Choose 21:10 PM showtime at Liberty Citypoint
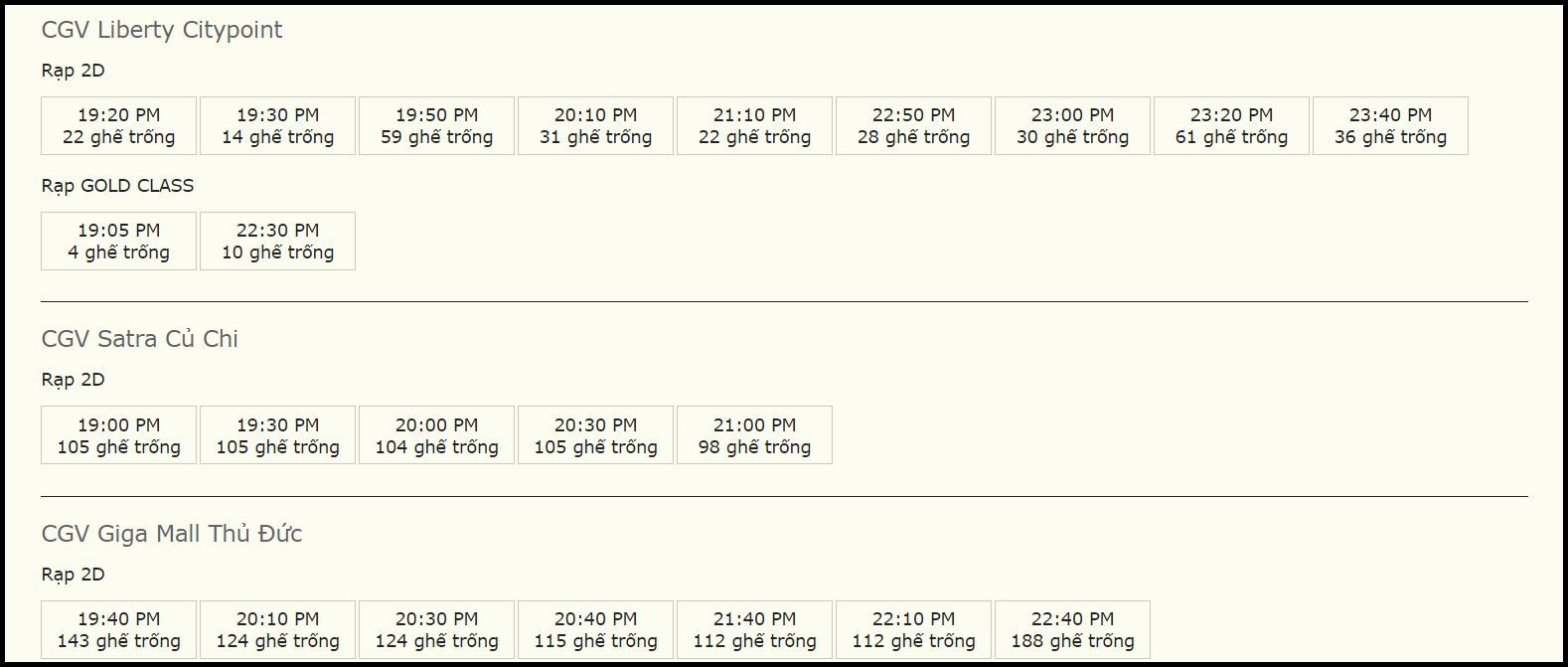Image resolution: width=1568 pixels, height=667 pixels. (x=754, y=126)
